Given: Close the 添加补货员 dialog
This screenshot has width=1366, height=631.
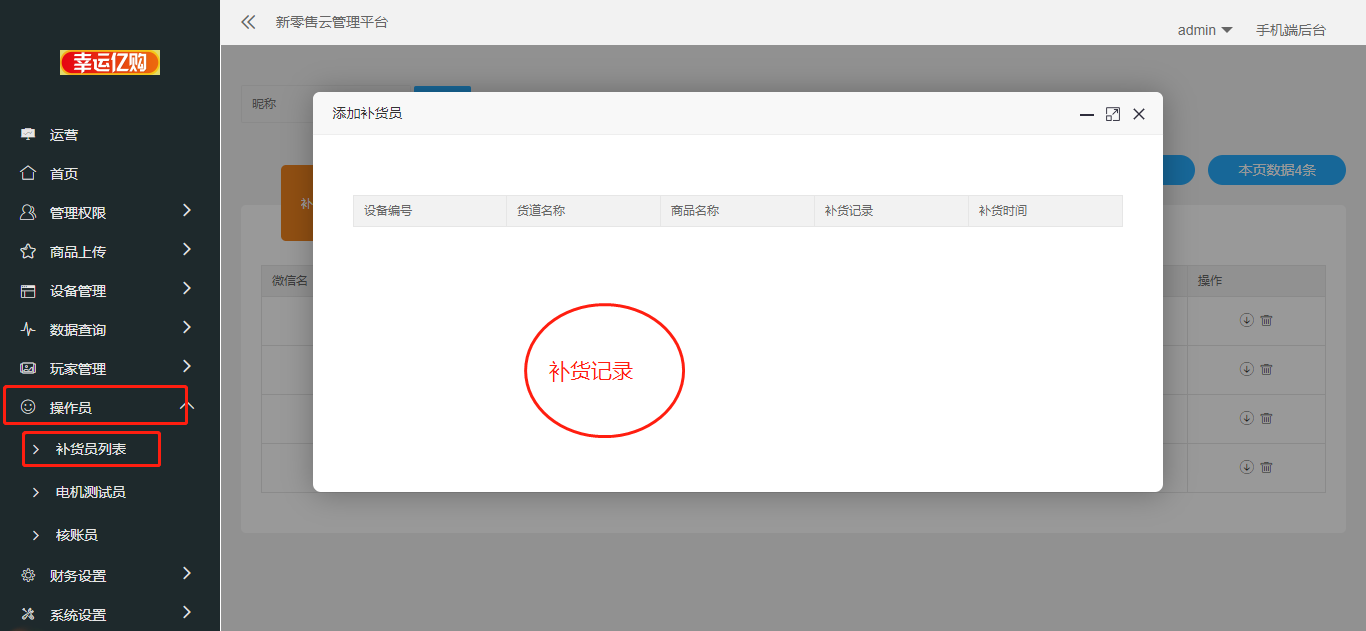Looking at the screenshot, I should 1138,115.
